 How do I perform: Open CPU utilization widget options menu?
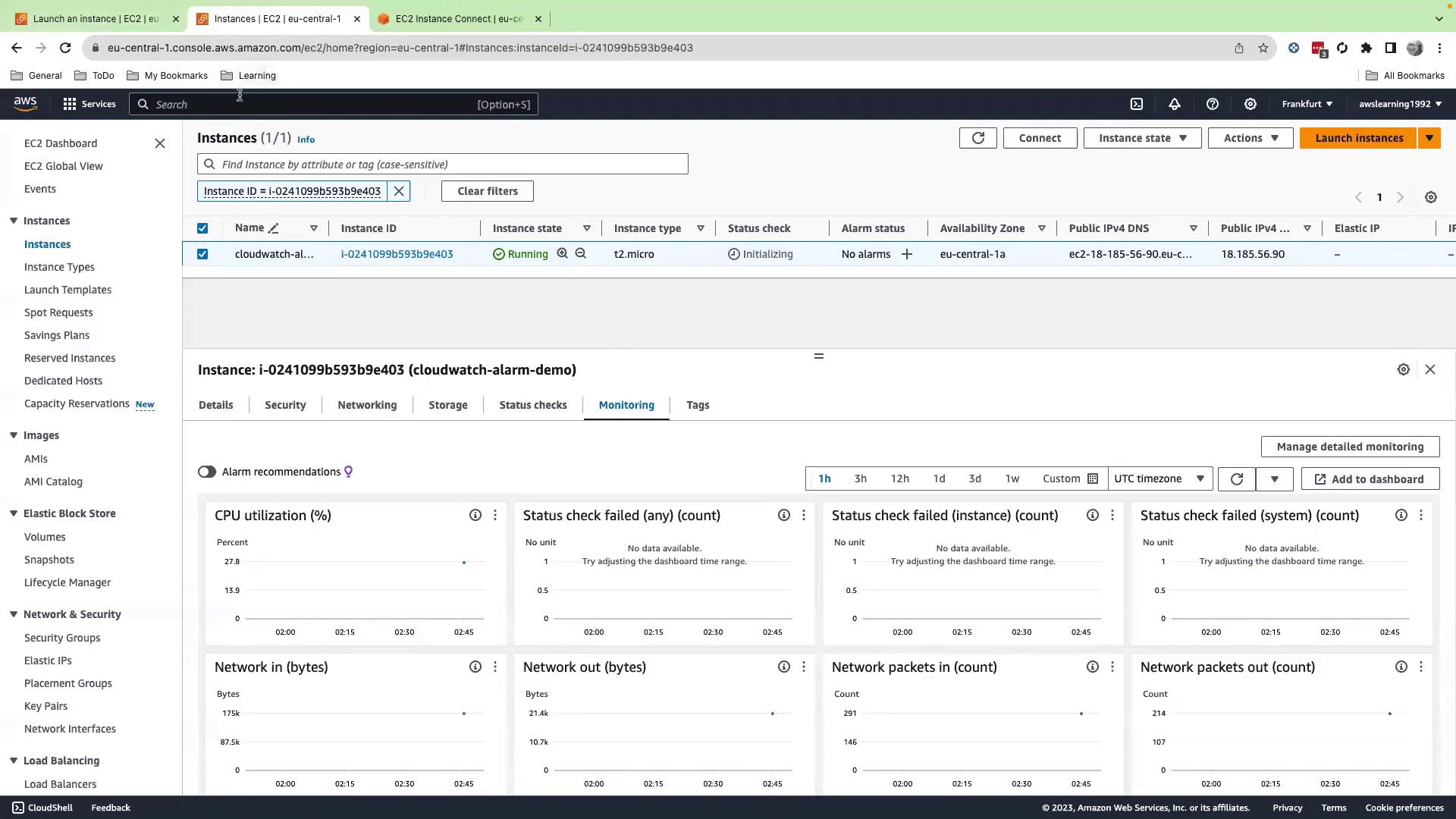click(495, 516)
